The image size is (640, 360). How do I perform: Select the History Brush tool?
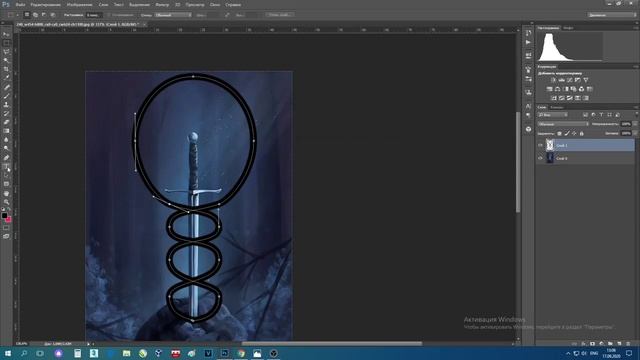pos(6,113)
